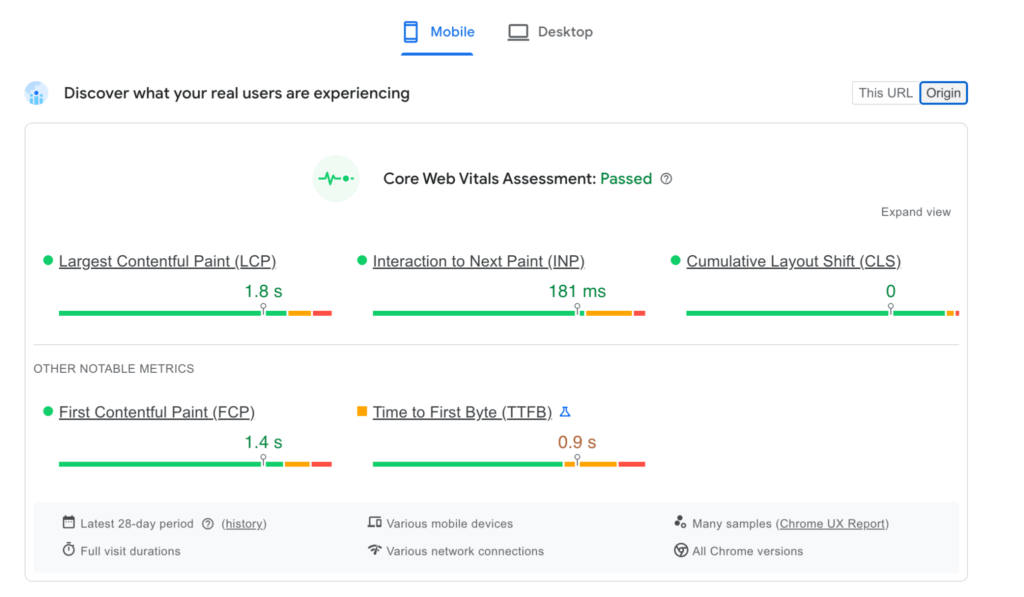The width and height of the screenshot is (1024, 597).
Task: Click Discover what your real users heading
Action: (x=236, y=93)
